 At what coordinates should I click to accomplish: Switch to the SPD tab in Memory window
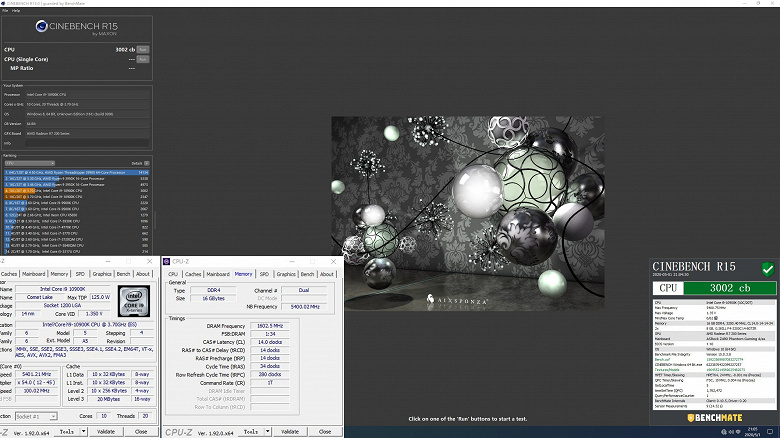click(264, 273)
